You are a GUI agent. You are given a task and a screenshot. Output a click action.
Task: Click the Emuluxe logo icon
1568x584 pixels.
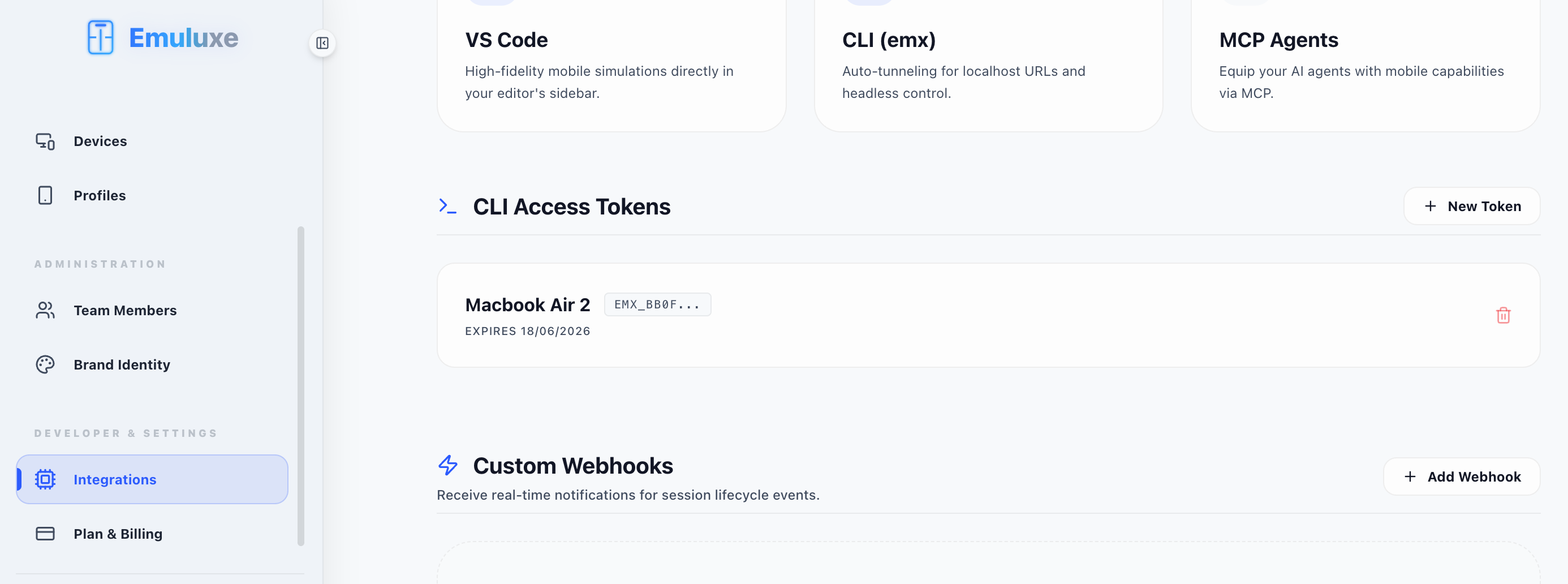click(x=101, y=37)
